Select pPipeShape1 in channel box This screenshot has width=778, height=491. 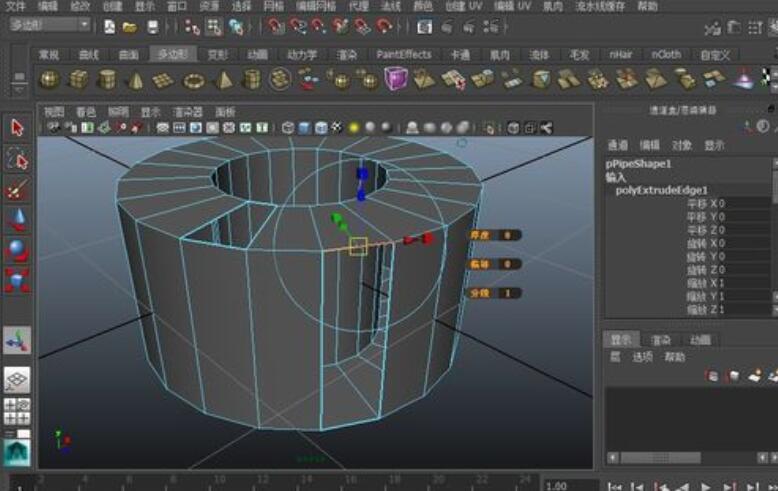click(x=638, y=164)
